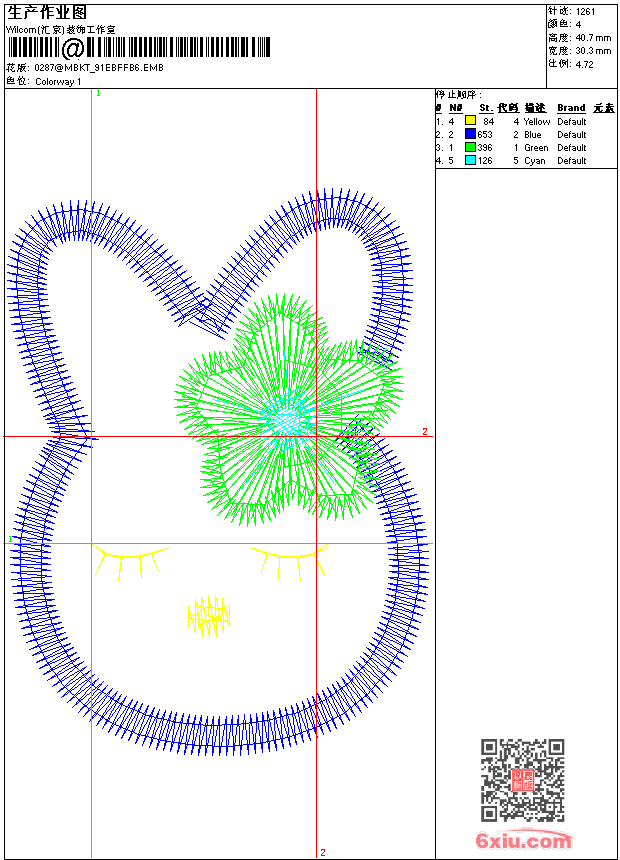Viewport: 620px width, 860px height.
Task: Click the stitch count 653
Action: [485, 135]
